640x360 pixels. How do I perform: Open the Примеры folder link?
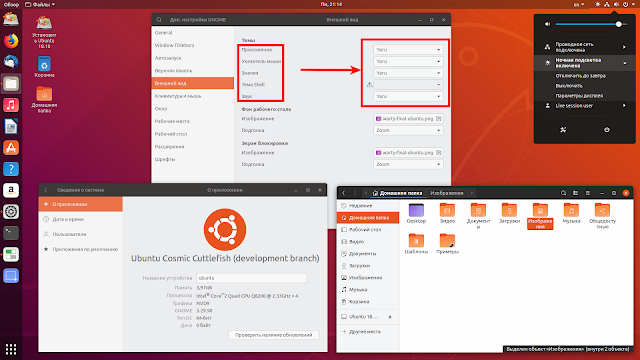point(447,244)
